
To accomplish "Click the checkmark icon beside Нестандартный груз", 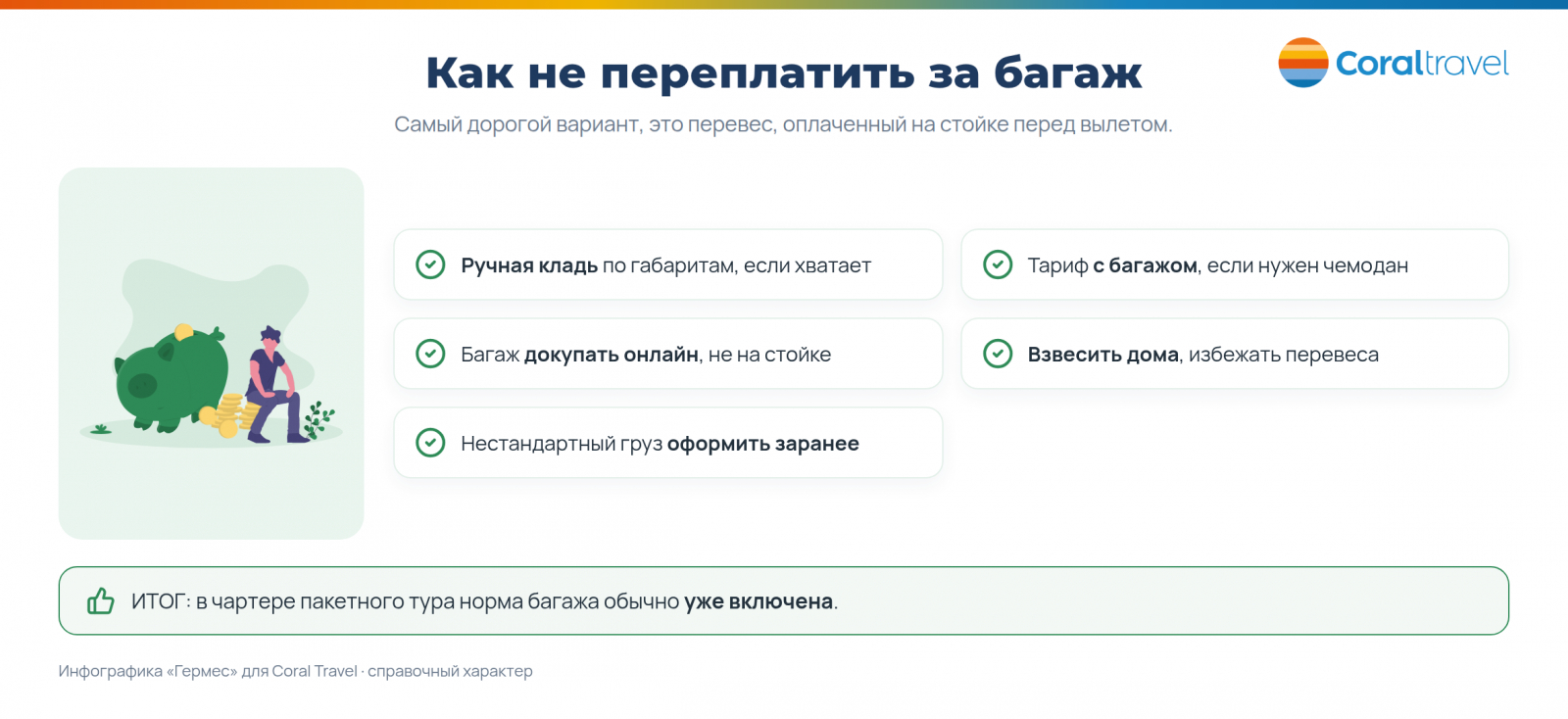I will (x=430, y=443).
